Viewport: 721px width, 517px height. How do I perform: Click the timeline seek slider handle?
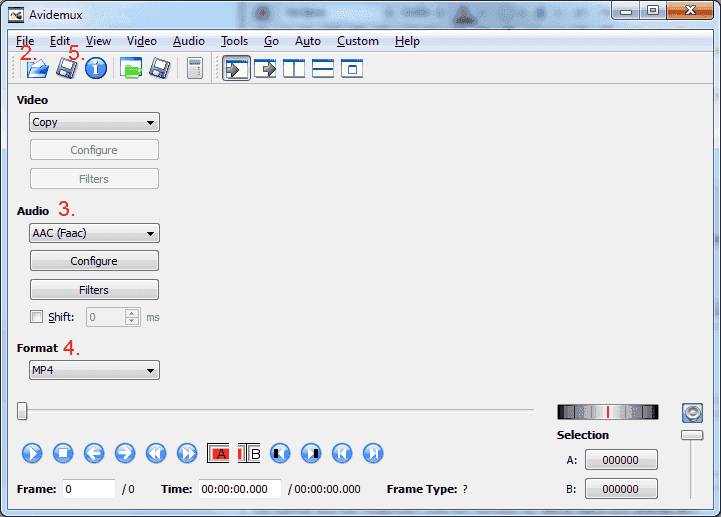tap(22, 411)
